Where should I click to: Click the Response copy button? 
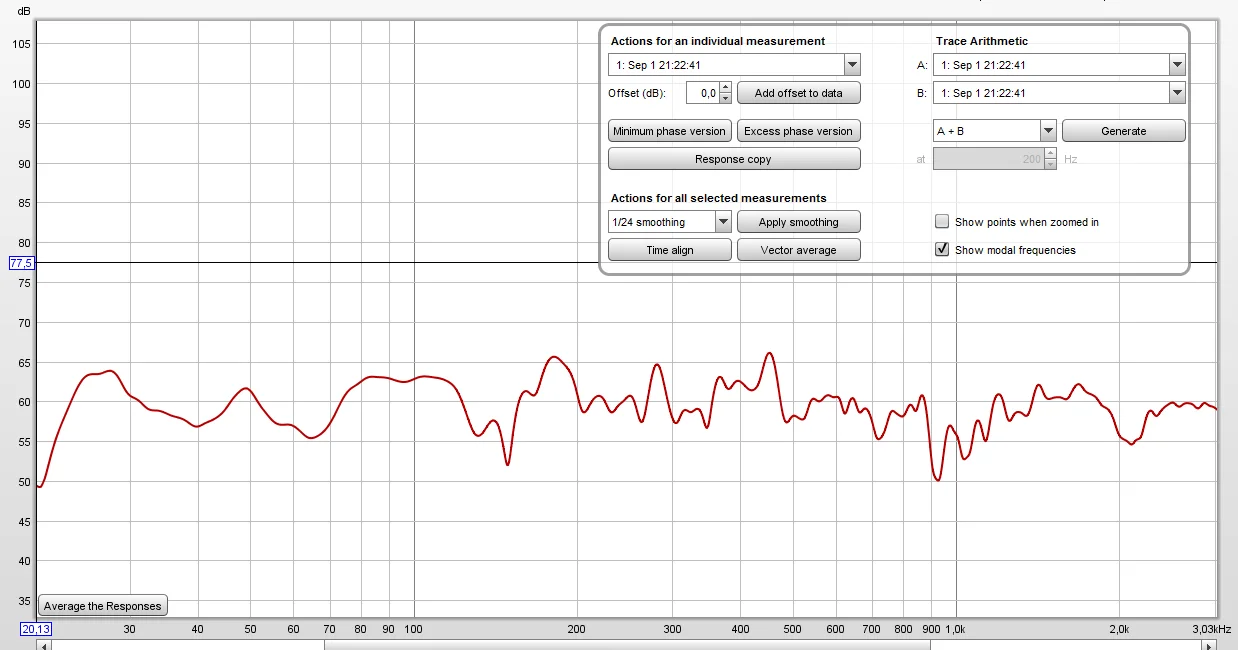pos(734,159)
